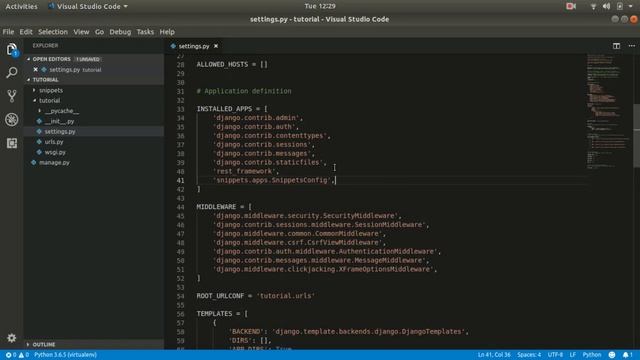Close the settings.py editor tab
This screenshot has width=640, height=360.
point(216,46)
